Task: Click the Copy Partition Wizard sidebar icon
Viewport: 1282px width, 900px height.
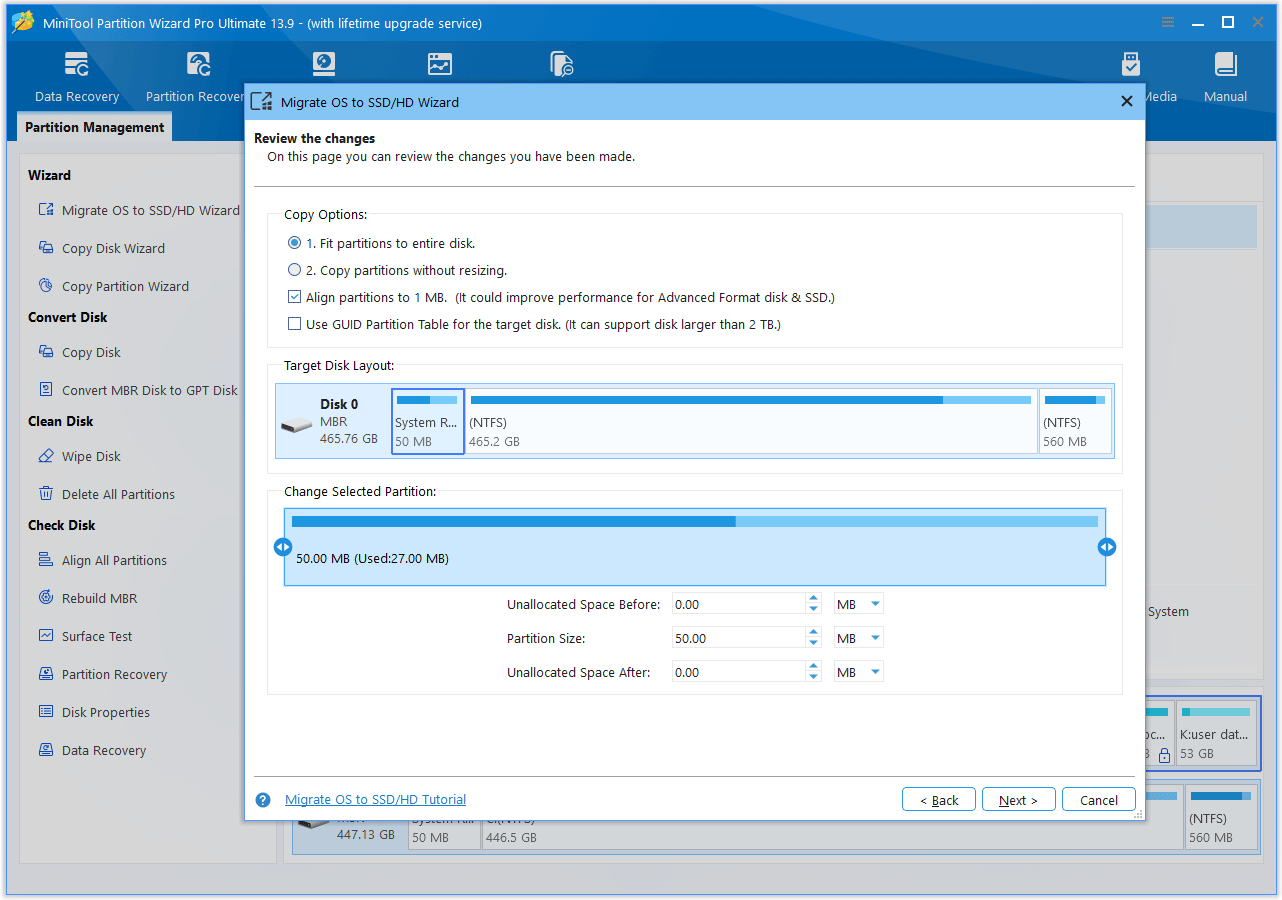Action: pos(46,286)
